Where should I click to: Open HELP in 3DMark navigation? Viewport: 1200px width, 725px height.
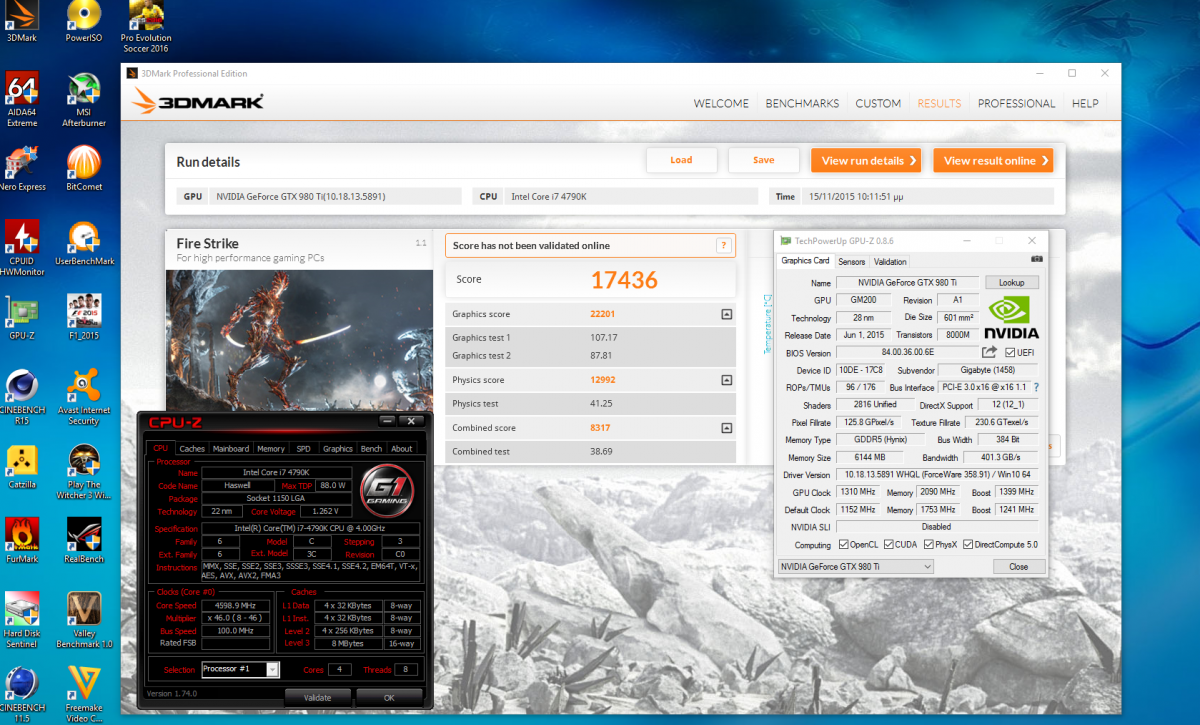click(1085, 103)
